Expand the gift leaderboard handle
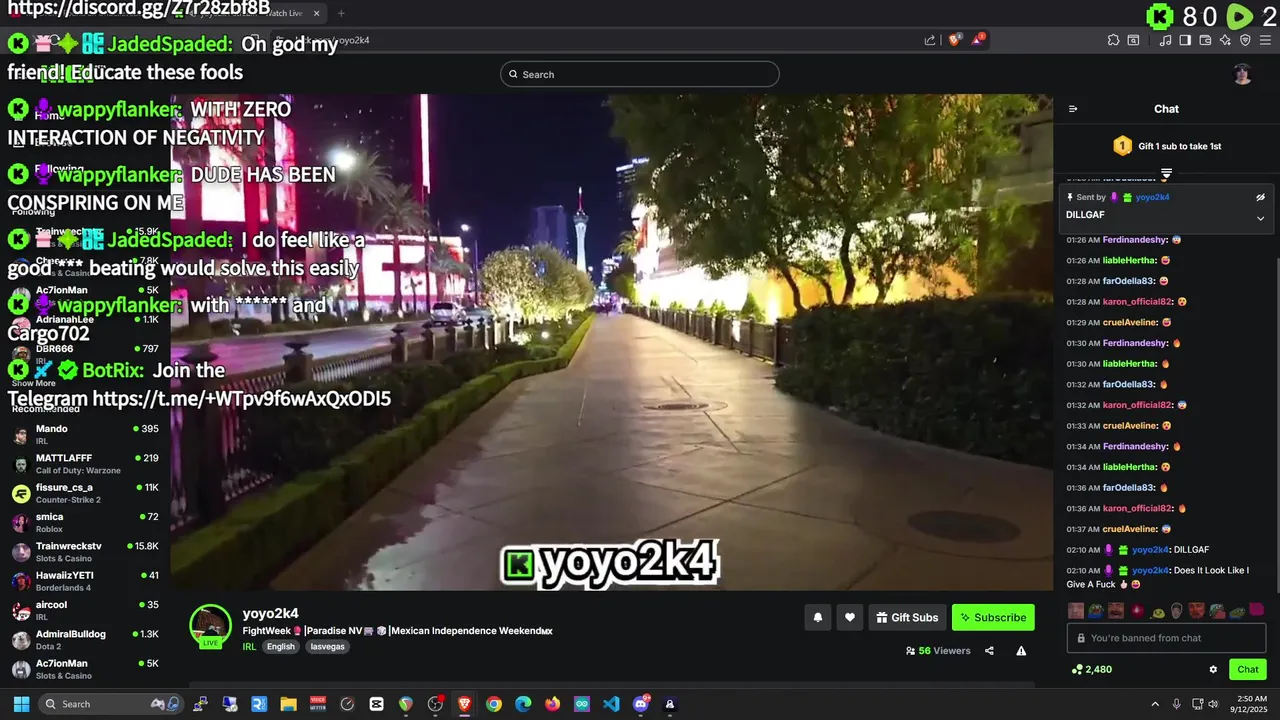This screenshot has height=720, width=1280. point(1166,174)
